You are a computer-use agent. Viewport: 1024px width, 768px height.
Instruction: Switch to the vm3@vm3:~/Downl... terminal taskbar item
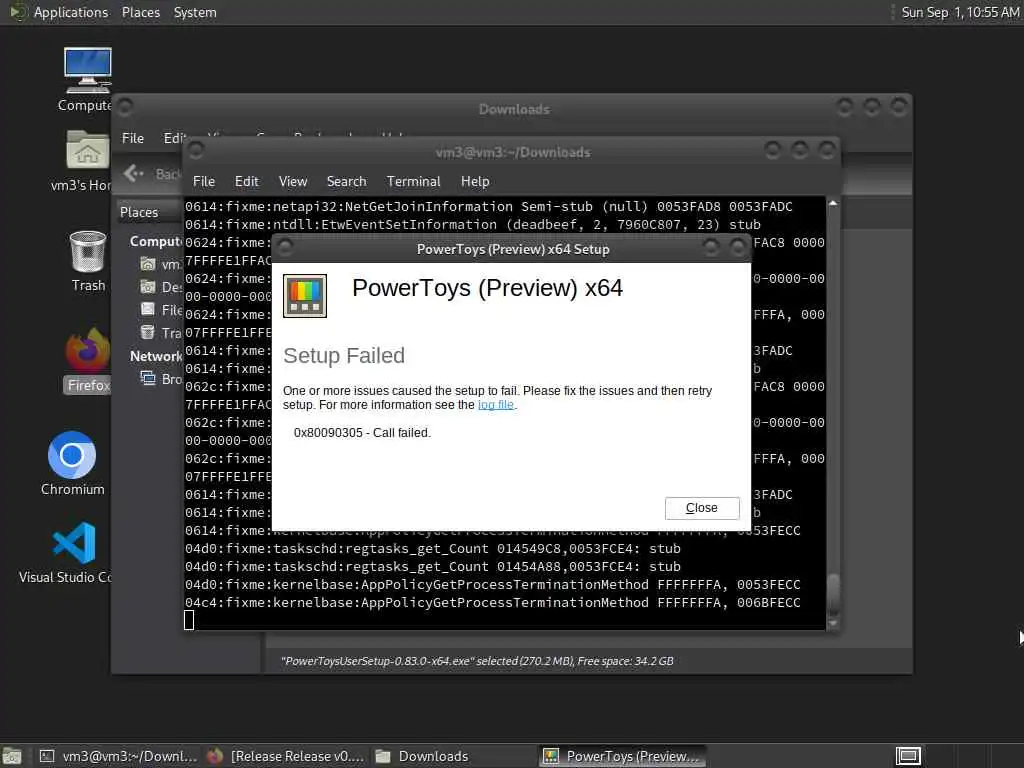[x=118, y=756]
